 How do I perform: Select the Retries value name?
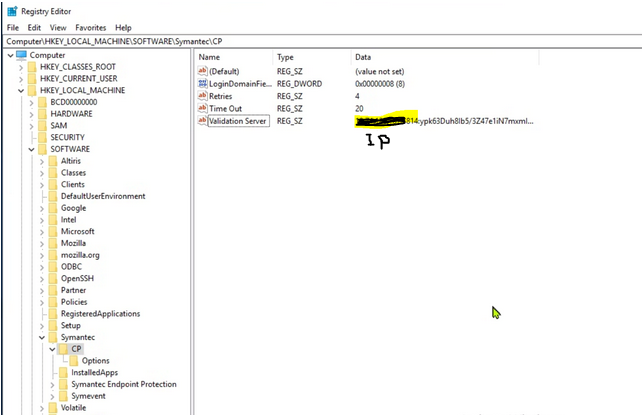[221, 96]
